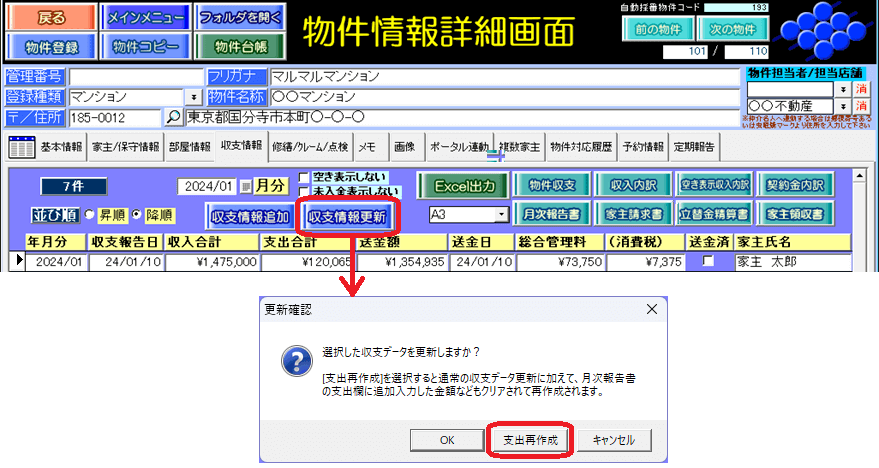Screen dimensions: 879x468
Task: Click the 消 clear button for 物件担当者
Action: tap(863, 89)
